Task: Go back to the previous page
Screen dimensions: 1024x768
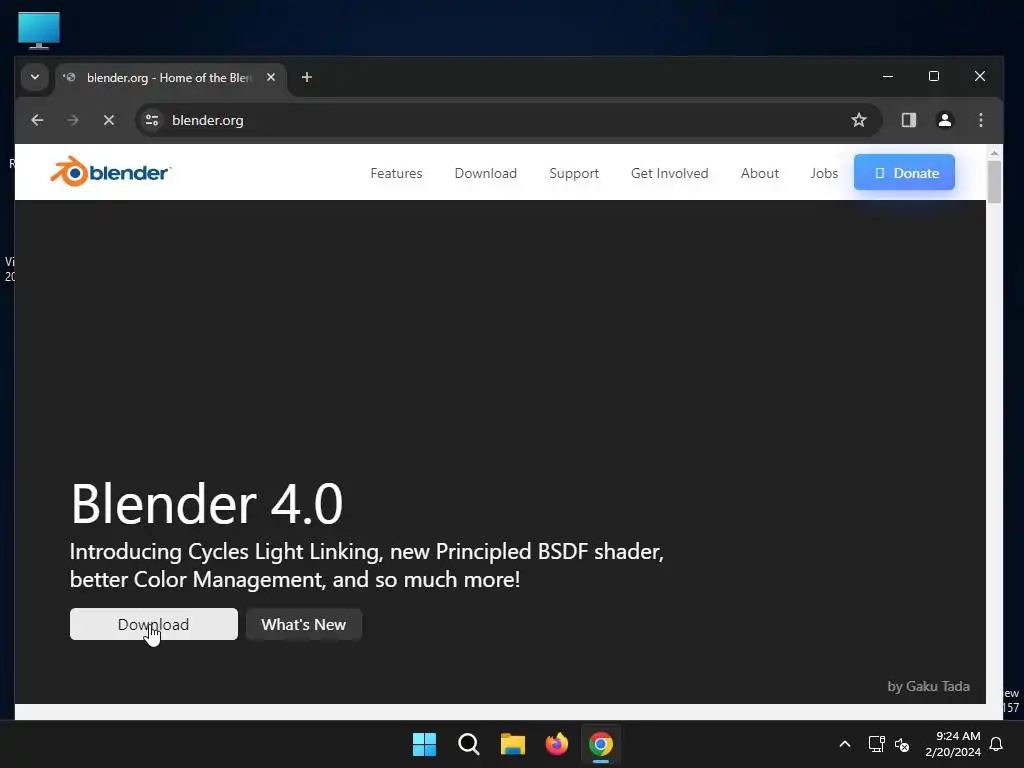Action: pyautogui.click(x=37, y=120)
